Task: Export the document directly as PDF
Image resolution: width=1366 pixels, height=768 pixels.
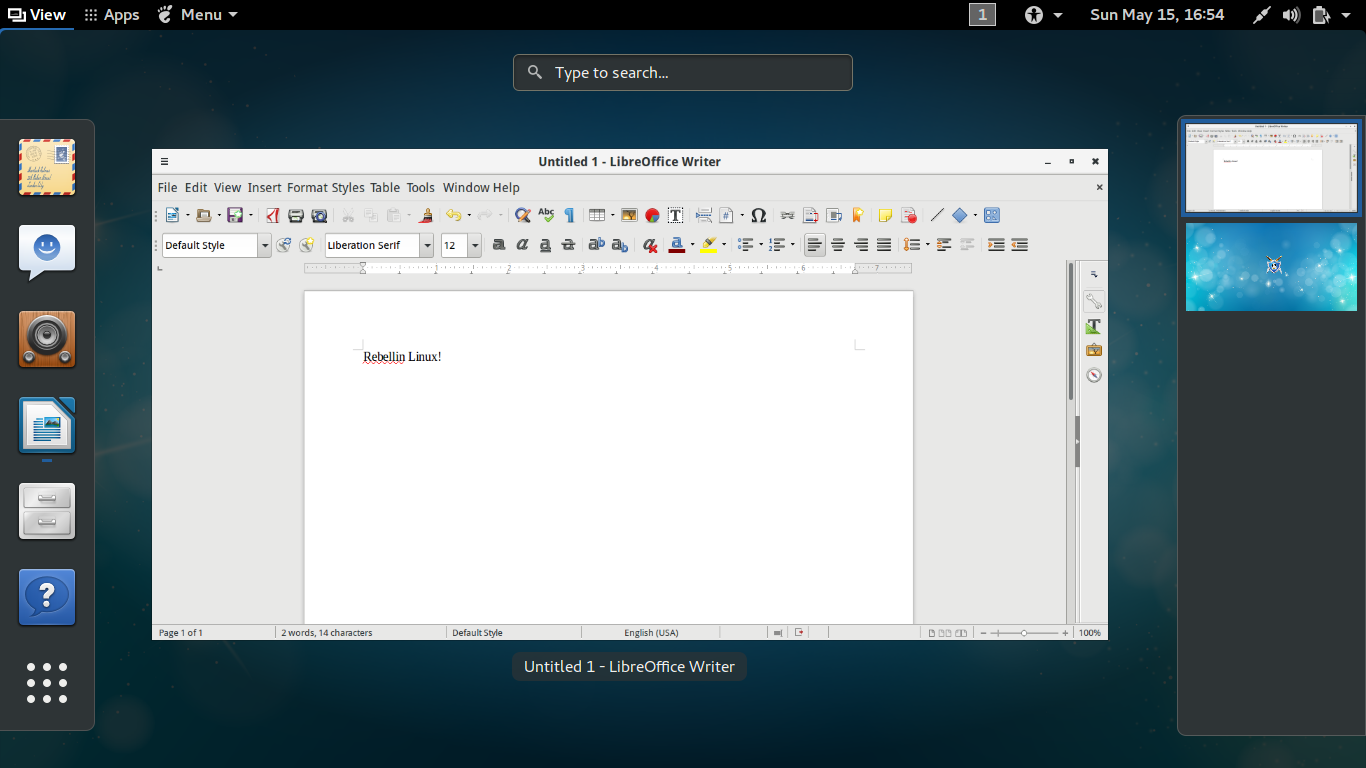Action: click(272, 215)
